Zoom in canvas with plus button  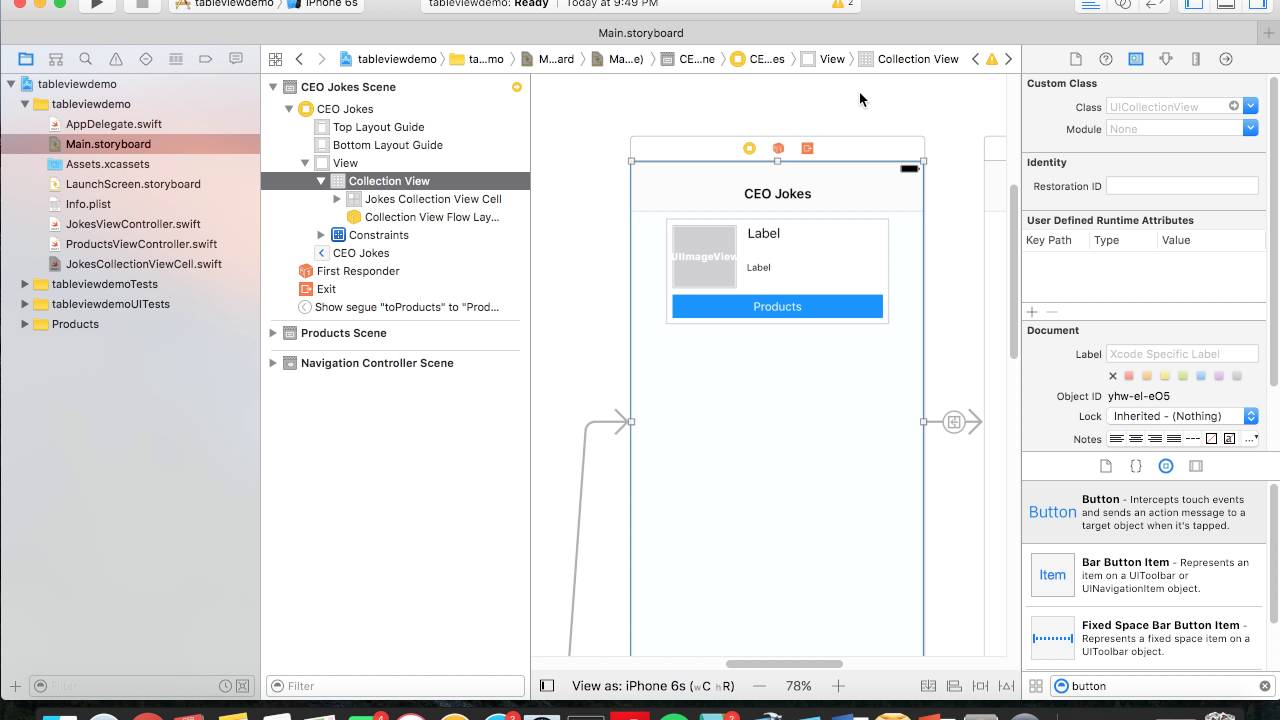pyautogui.click(x=838, y=686)
